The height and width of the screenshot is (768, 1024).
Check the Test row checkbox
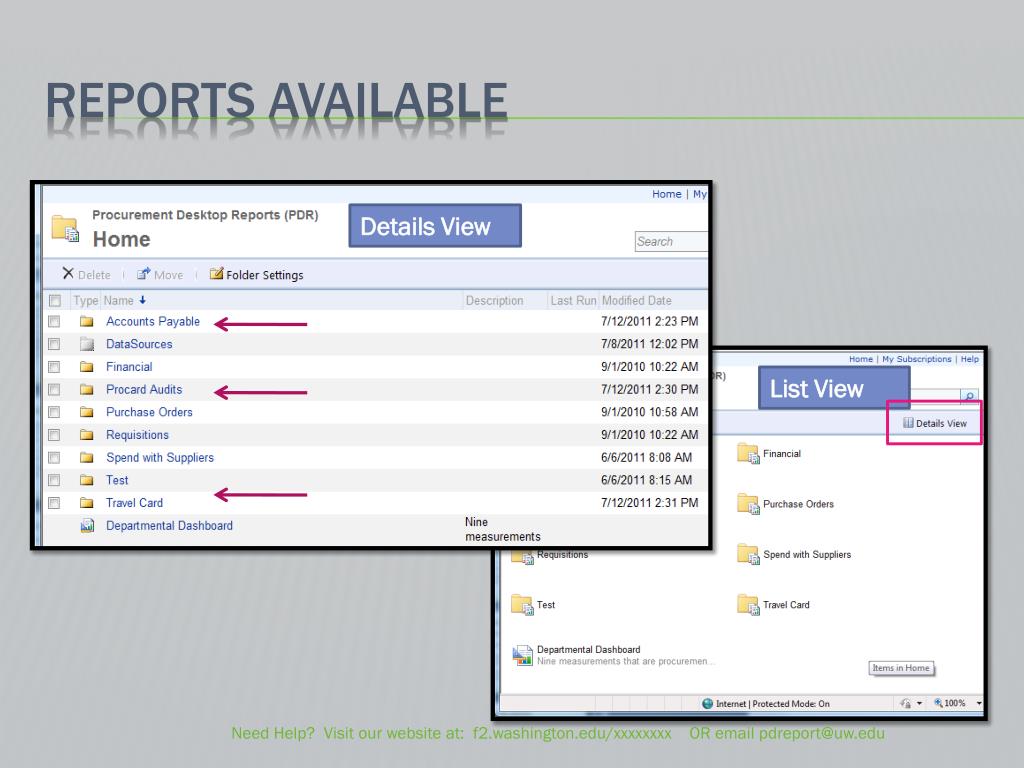pyautogui.click(x=54, y=480)
